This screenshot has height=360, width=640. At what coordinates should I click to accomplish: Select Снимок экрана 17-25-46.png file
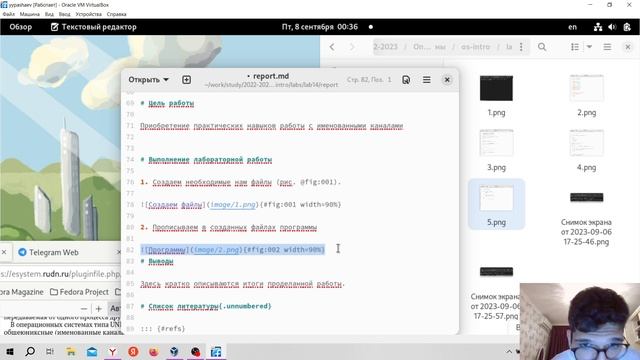click(586, 218)
